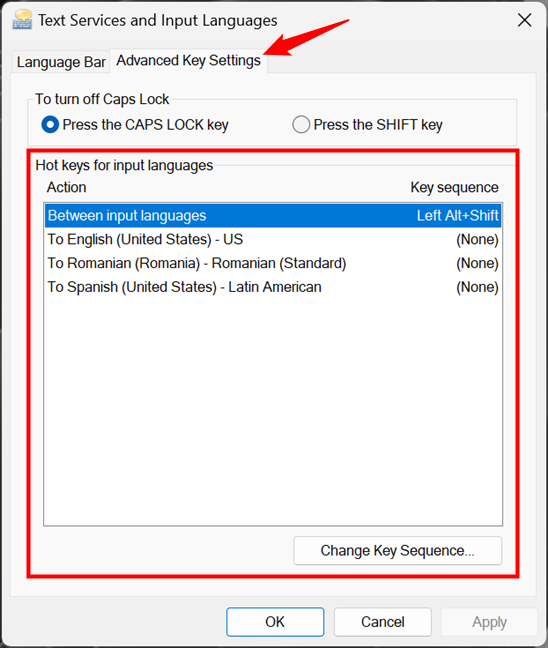
Task: Click (None) key sequence for English US
Action: click(477, 239)
